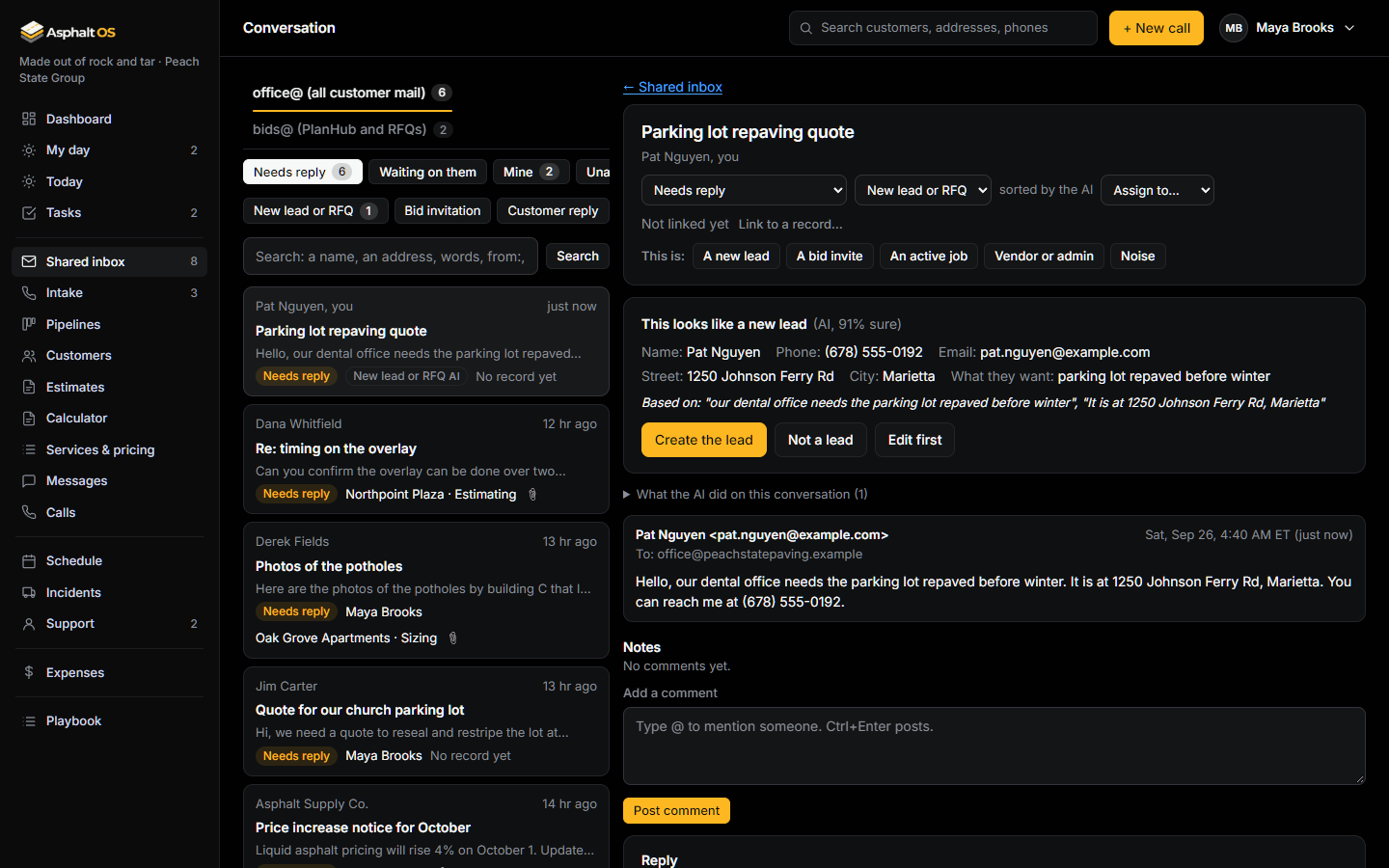Image resolution: width=1389 pixels, height=868 pixels.
Task: Click the Link to a record link
Action: [791, 224]
